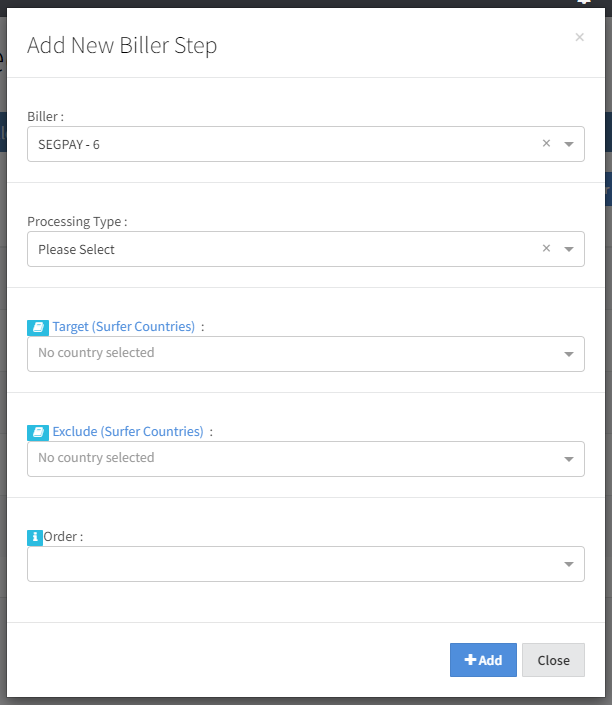
Task: Clear the SEGPAY - 6 biller selection
Action: 546,144
